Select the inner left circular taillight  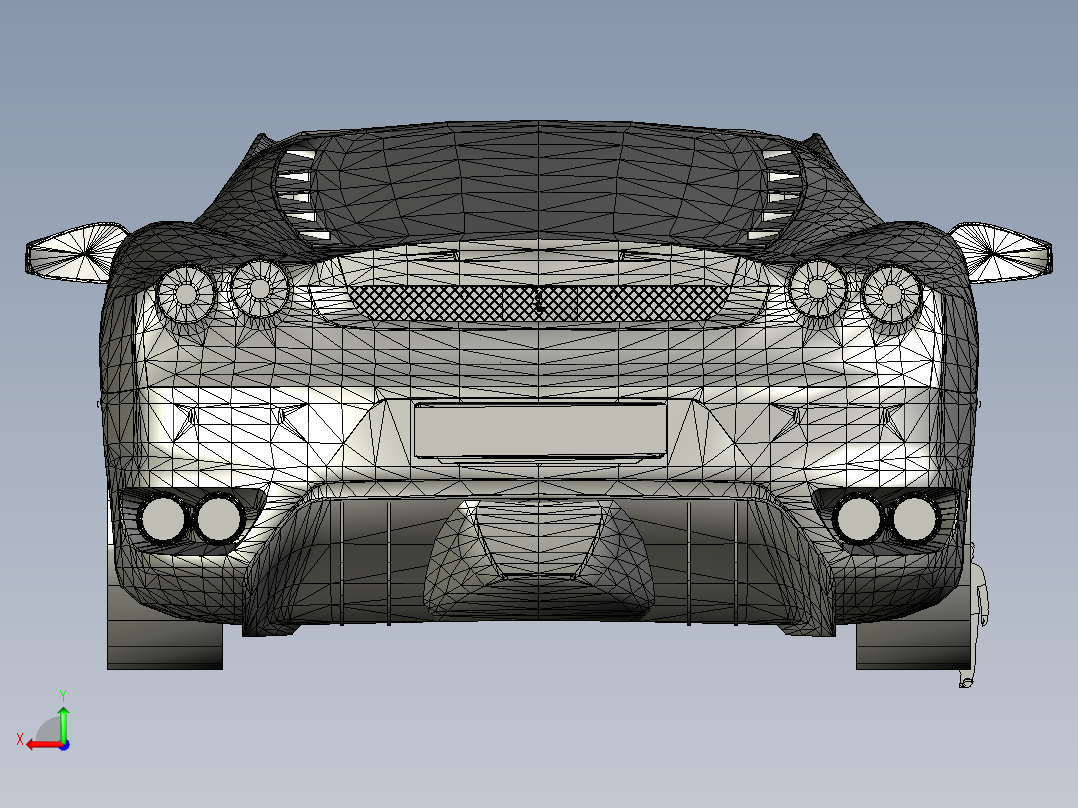[x=260, y=290]
